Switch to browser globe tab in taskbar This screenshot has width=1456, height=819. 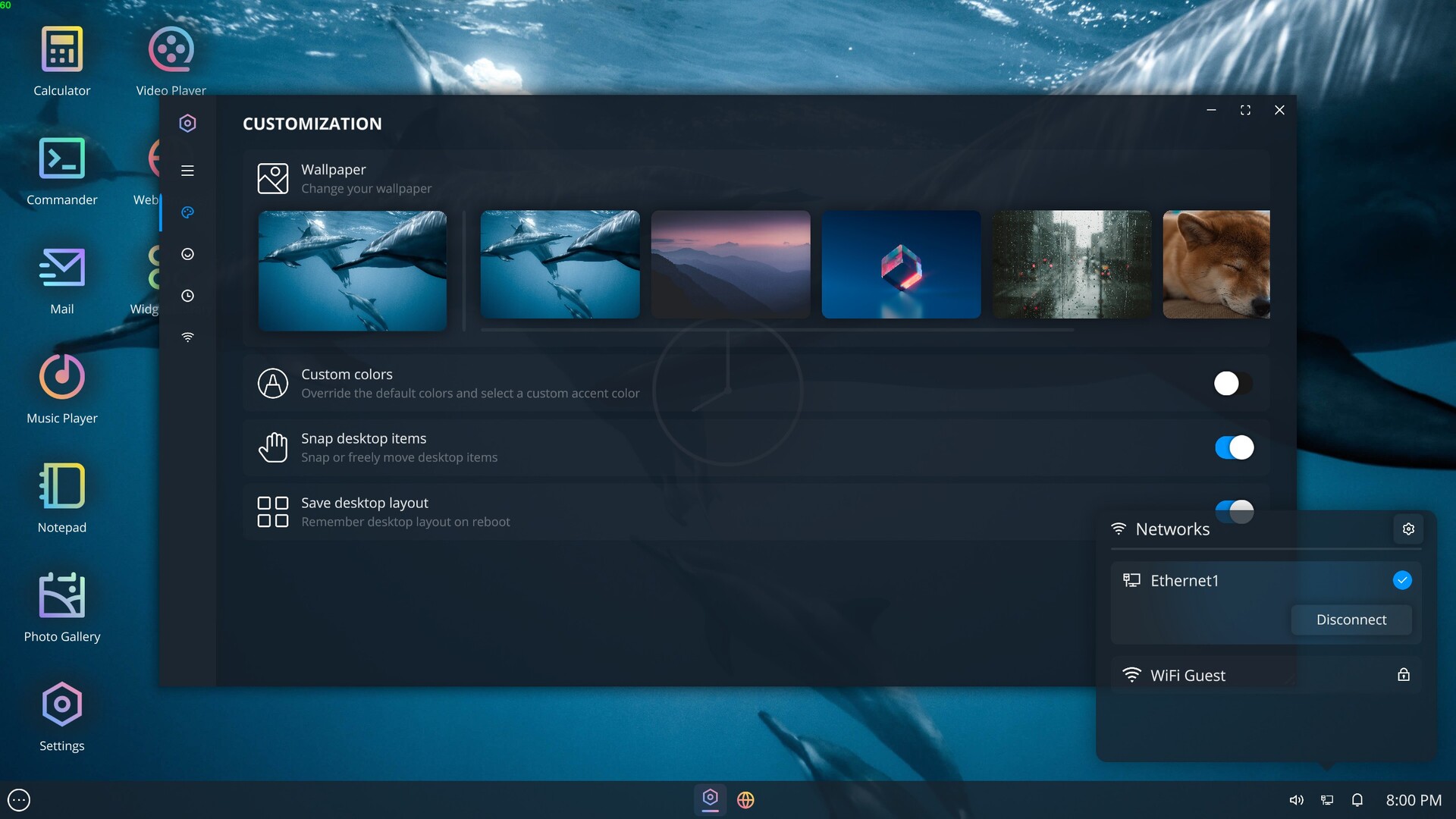(x=745, y=800)
